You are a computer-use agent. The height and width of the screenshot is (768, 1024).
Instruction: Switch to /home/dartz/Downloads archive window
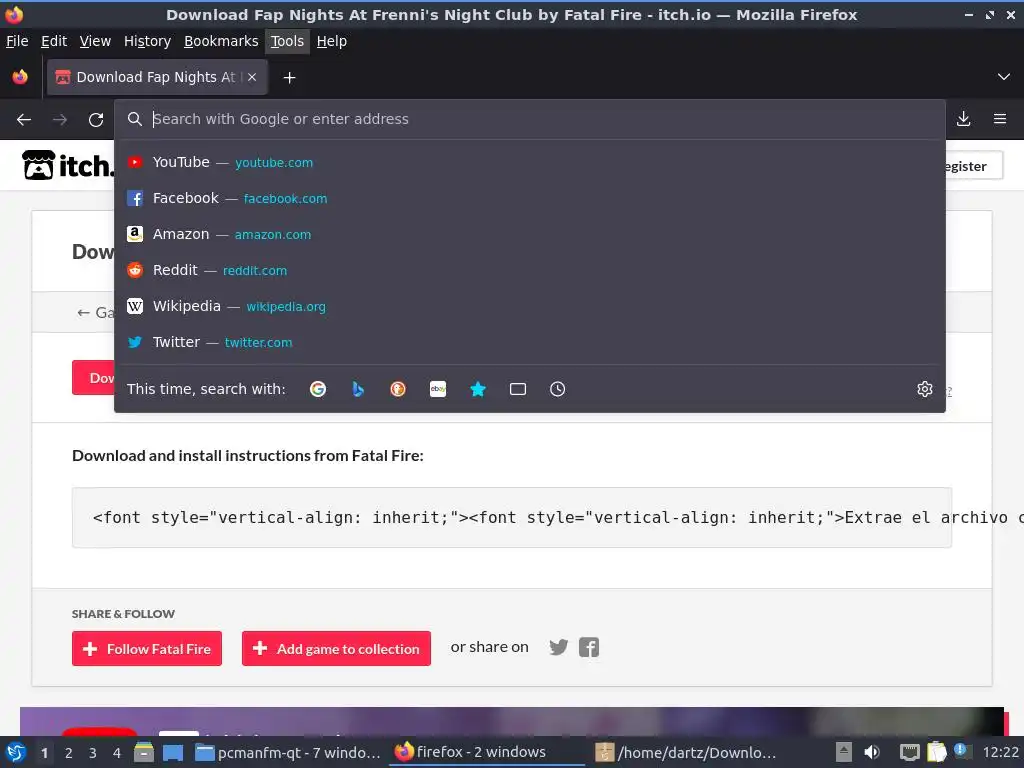tap(686, 752)
